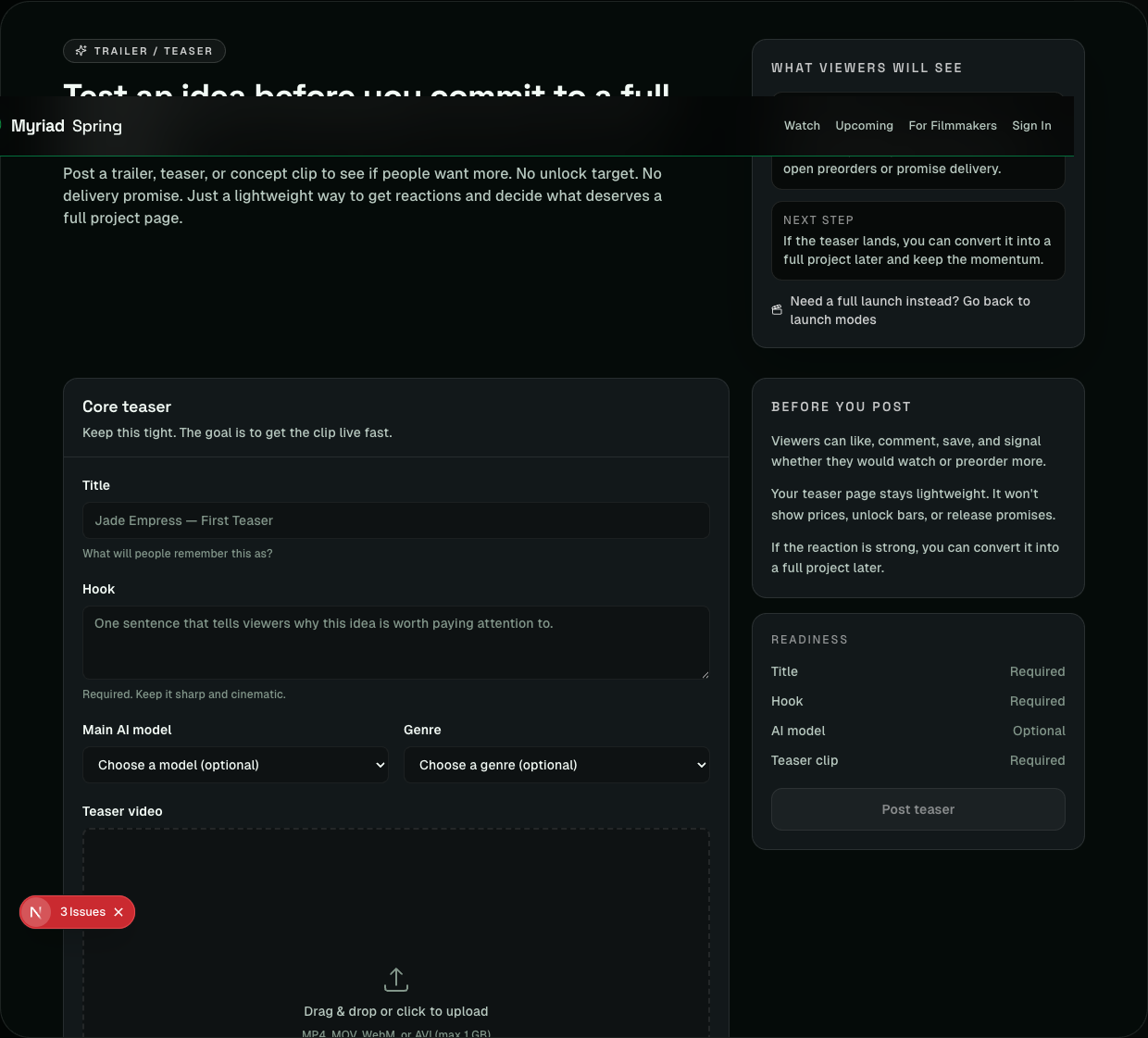Click 'Drag & drop or click to upload' text
Viewport: 1148px width, 1038px height.
(x=396, y=1011)
